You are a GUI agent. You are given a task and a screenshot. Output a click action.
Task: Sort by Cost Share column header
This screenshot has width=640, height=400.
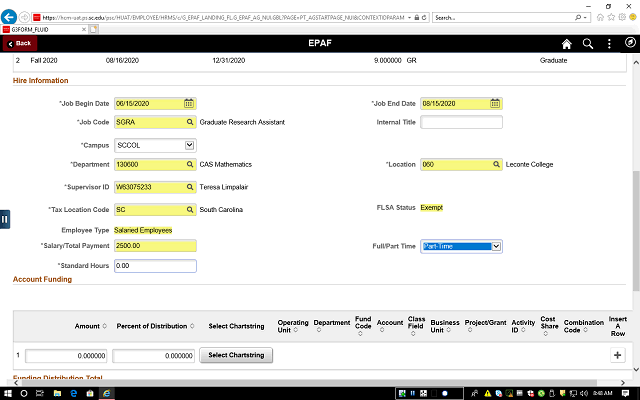pyautogui.click(x=549, y=326)
